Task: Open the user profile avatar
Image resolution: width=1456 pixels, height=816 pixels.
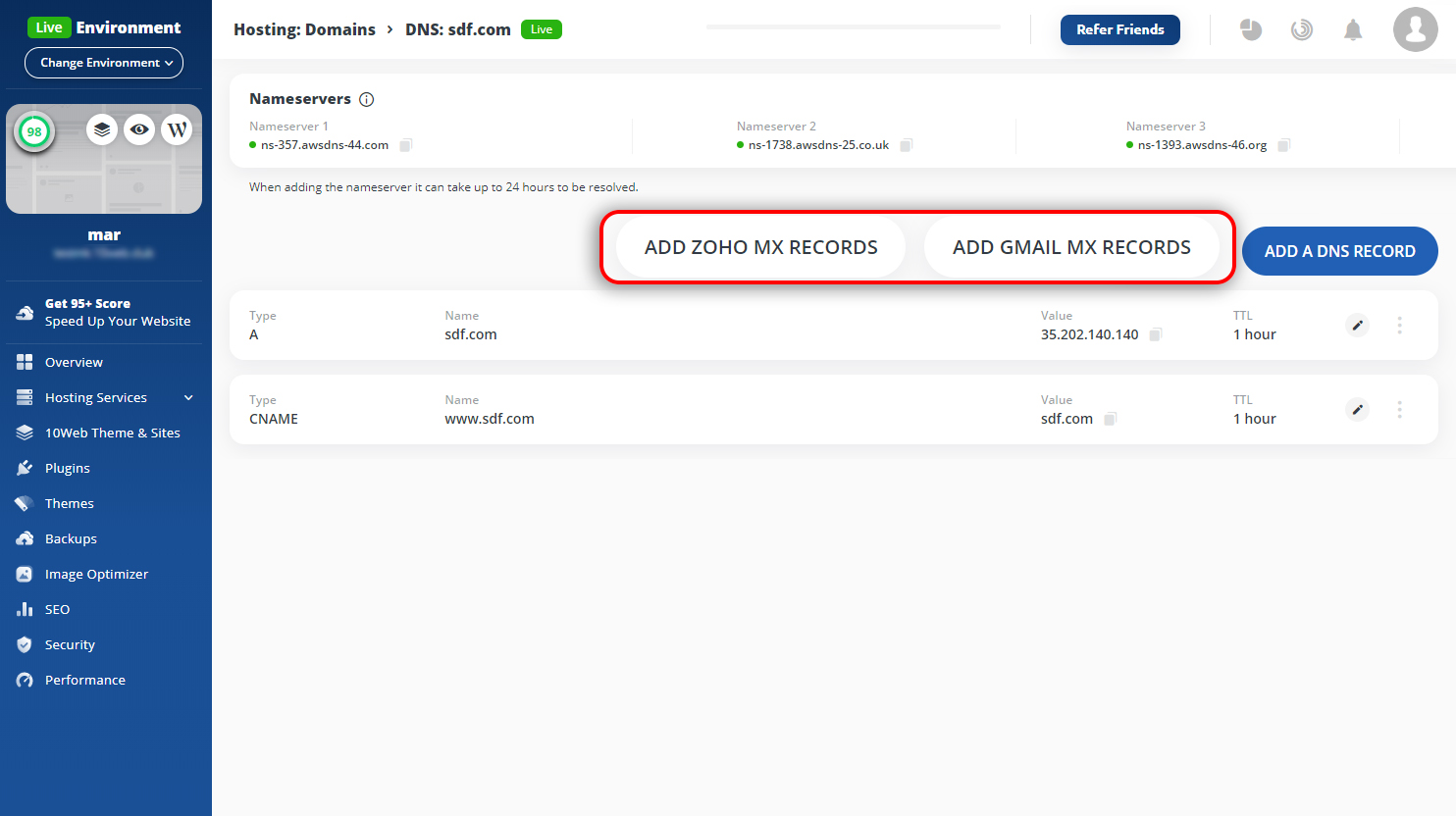Action: click(x=1416, y=29)
